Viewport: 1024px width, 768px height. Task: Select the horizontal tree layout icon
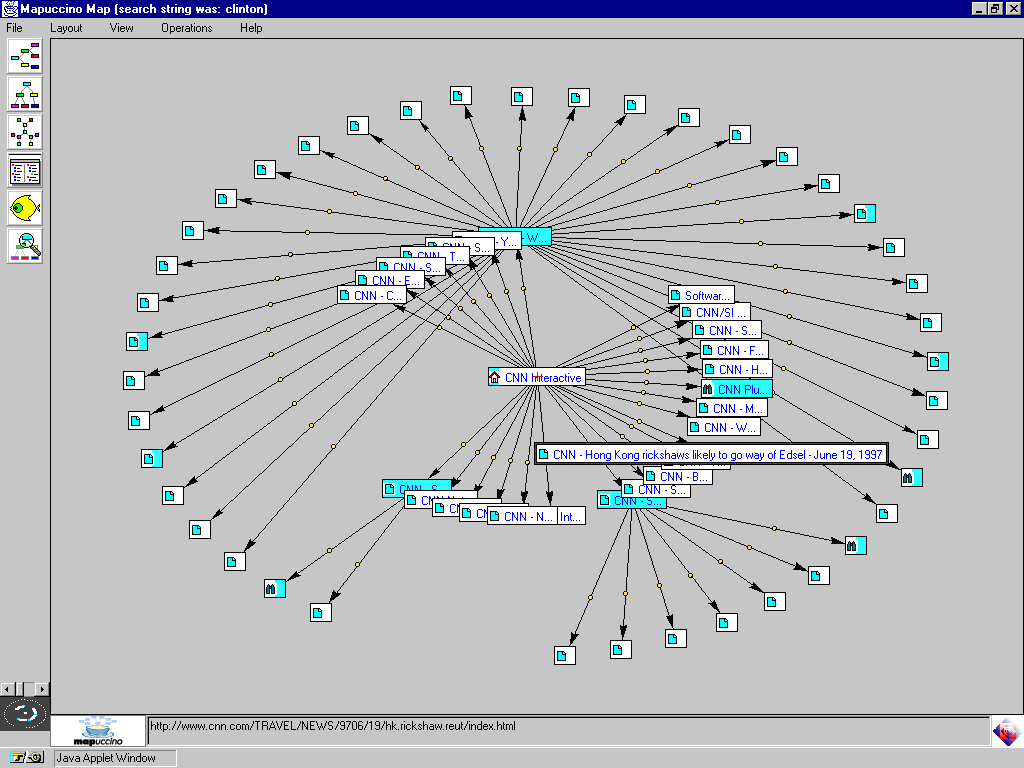(25, 56)
